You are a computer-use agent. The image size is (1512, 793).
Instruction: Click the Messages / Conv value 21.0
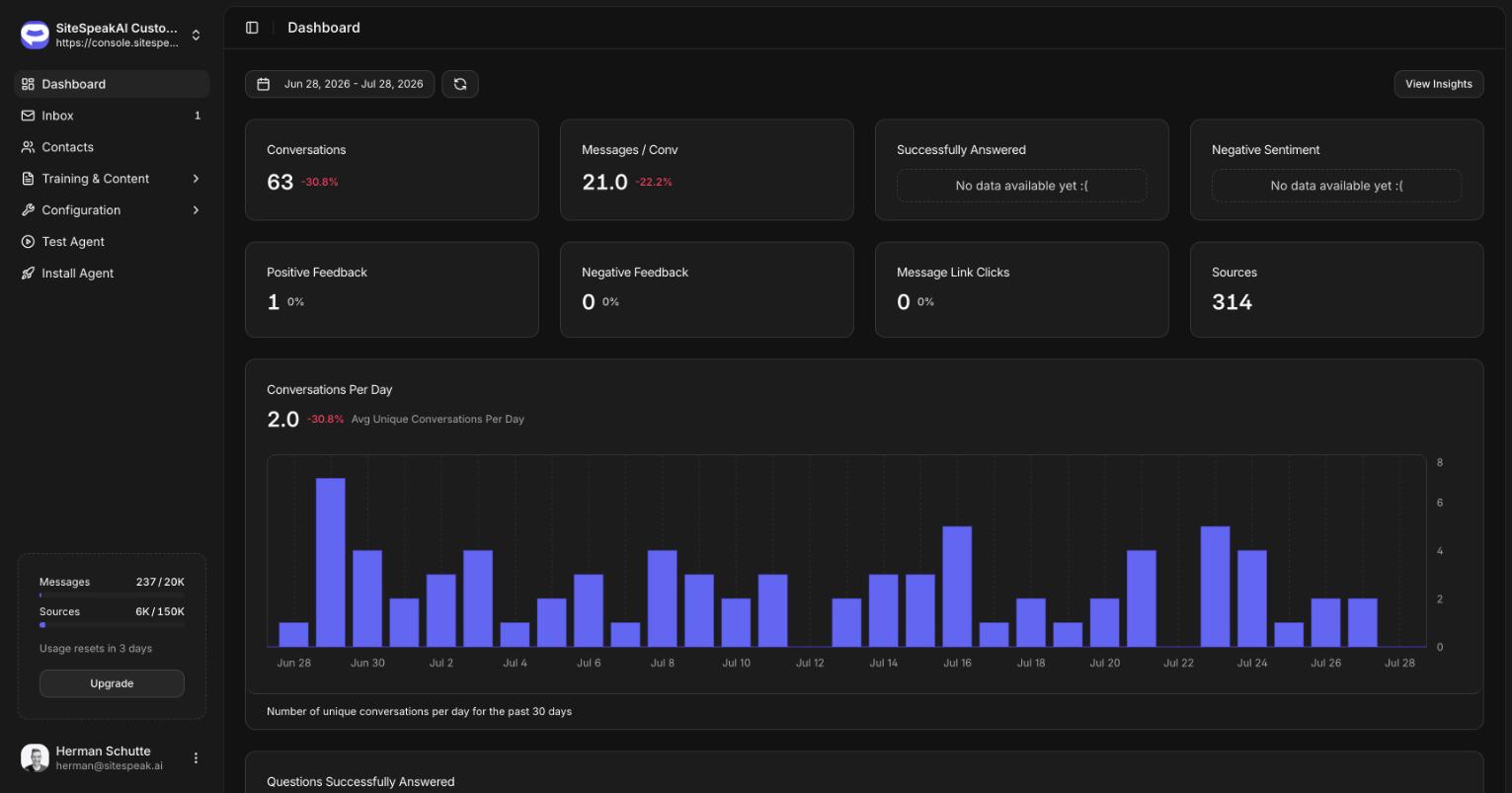coord(604,182)
